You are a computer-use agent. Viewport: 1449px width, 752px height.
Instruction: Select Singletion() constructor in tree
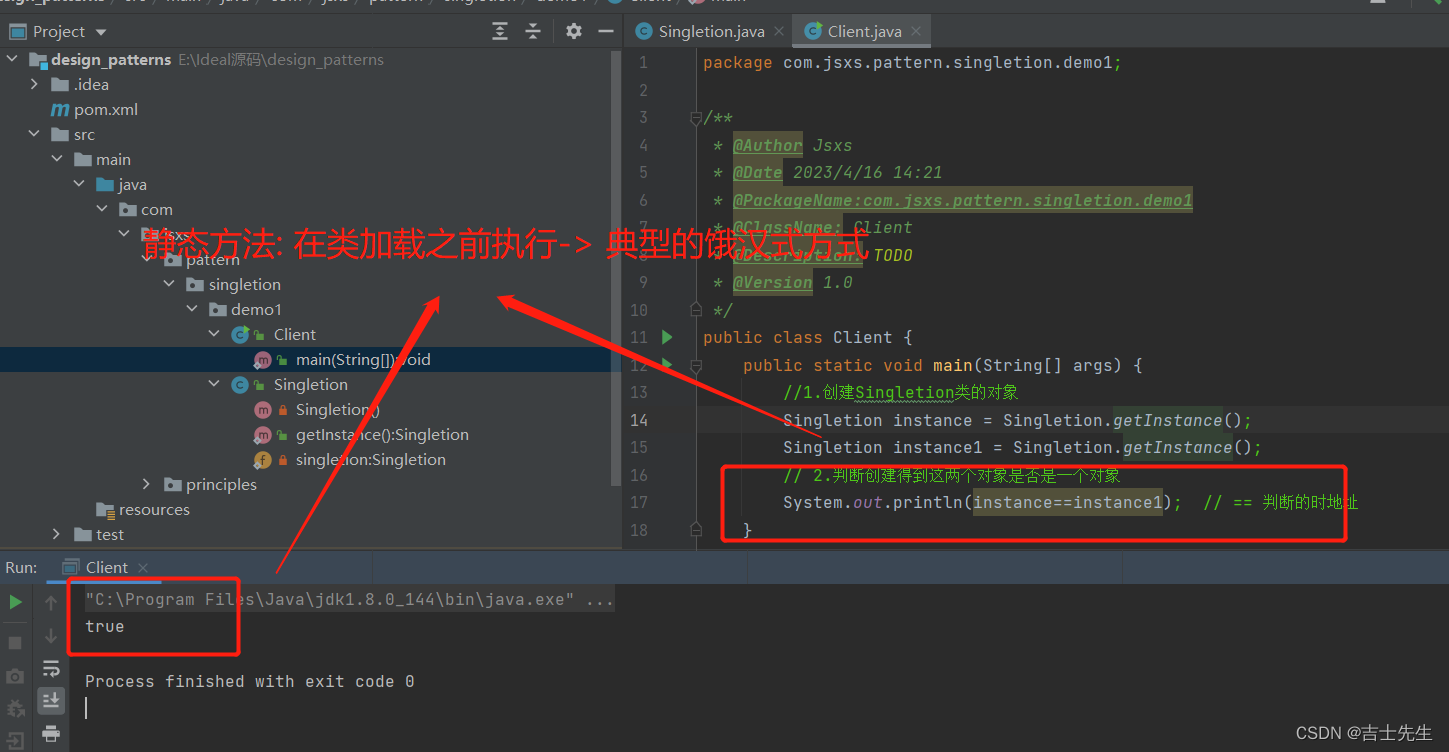click(x=337, y=410)
